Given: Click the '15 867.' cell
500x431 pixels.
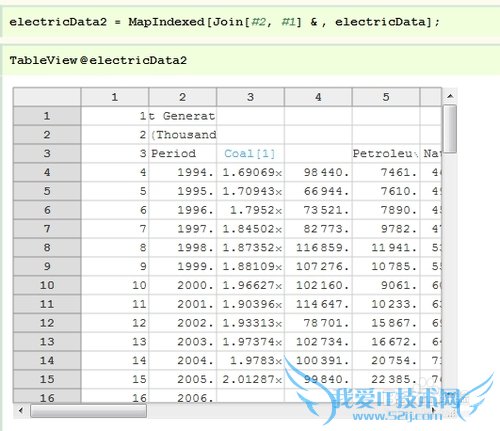Looking at the screenshot, I should click(x=386, y=323).
